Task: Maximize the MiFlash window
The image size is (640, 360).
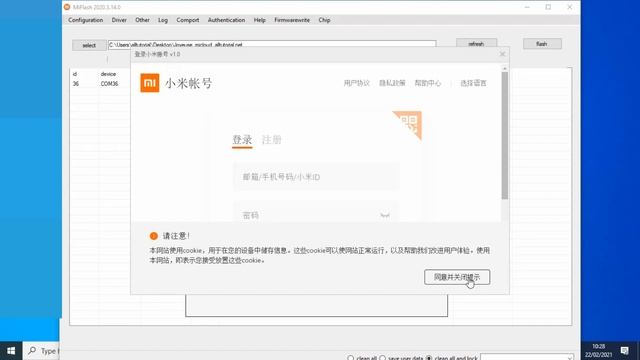Action: (x=548, y=7)
